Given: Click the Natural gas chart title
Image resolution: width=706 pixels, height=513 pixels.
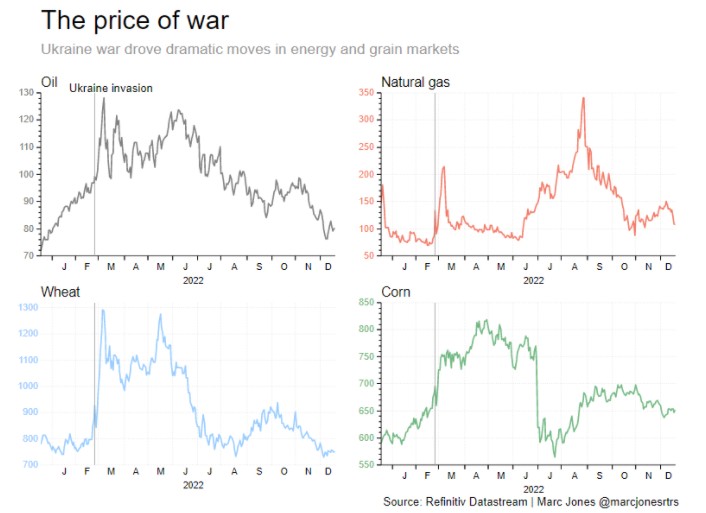Looking at the screenshot, I should click(415, 81).
